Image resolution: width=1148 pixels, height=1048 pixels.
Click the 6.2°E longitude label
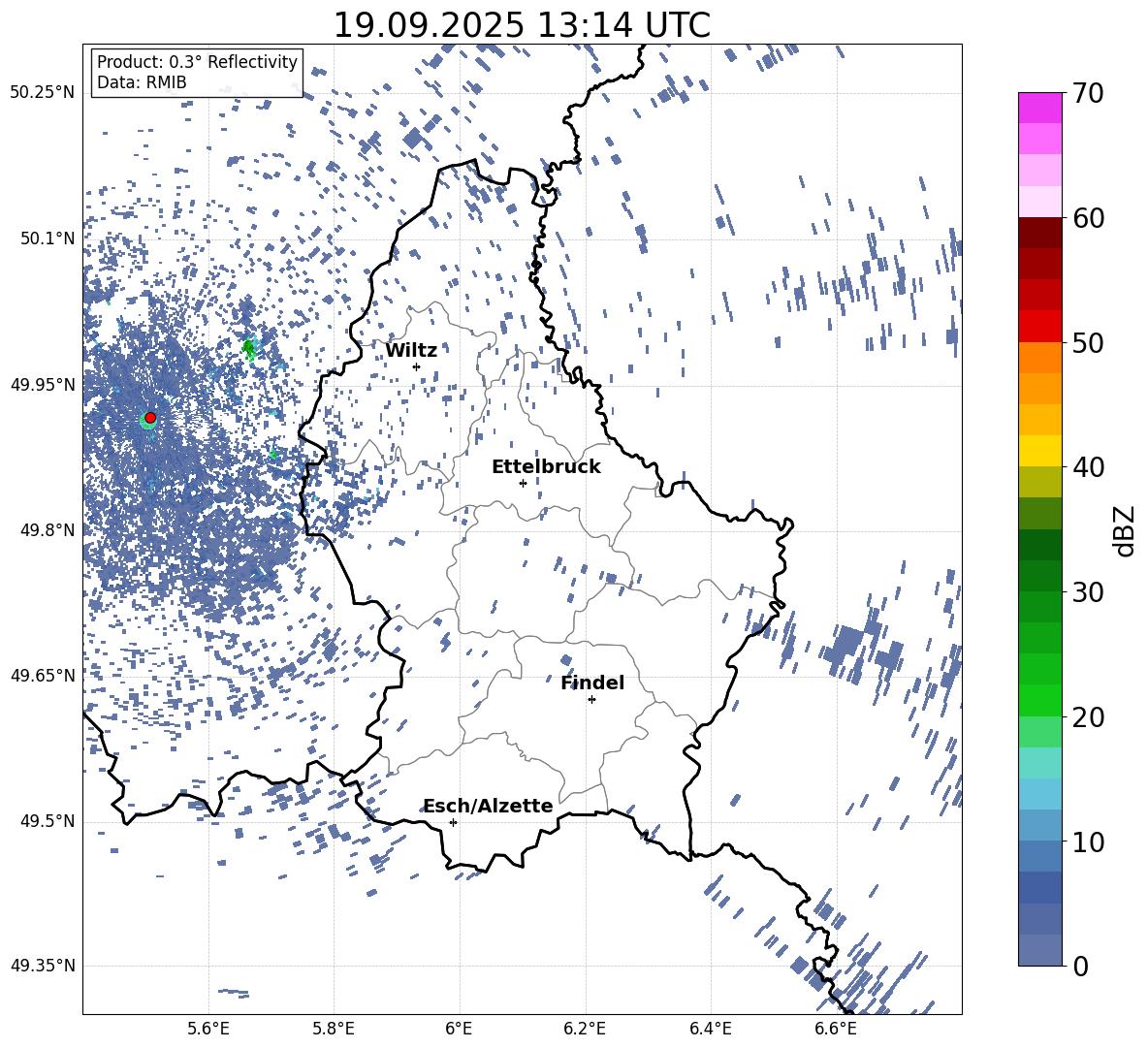click(585, 1029)
